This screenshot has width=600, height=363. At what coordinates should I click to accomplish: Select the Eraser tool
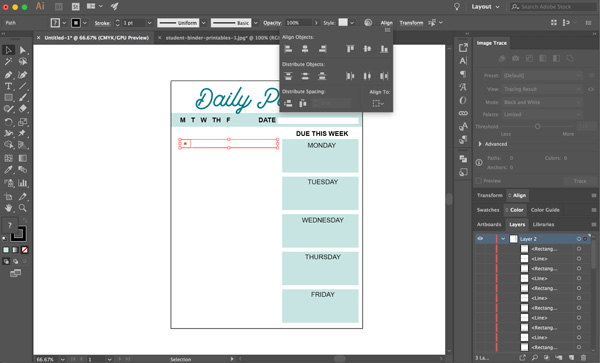pyautogui.click(x=23, y=109)
